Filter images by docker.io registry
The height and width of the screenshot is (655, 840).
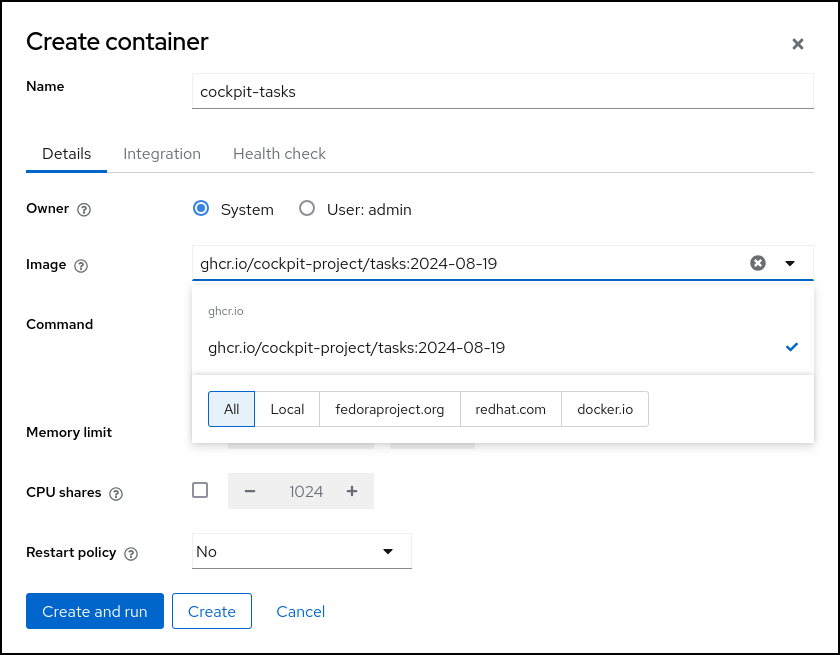(x=605, y=409)
